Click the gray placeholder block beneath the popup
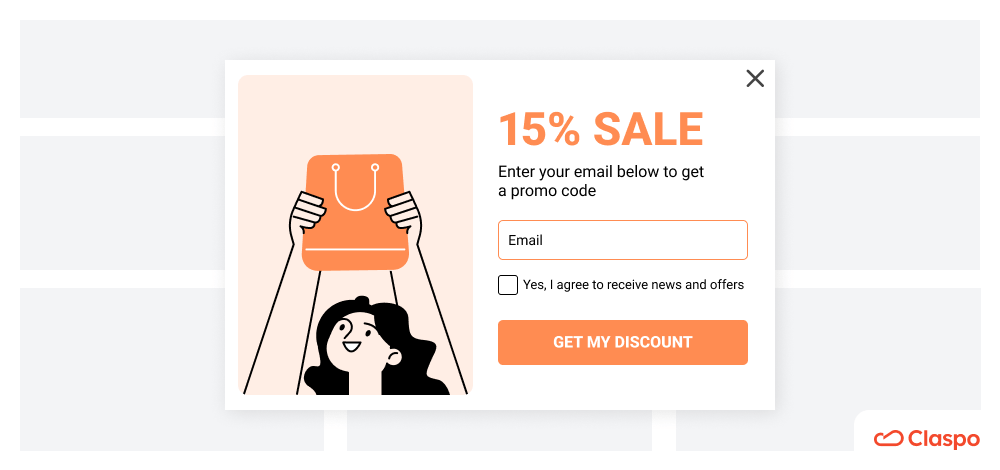The height and width of the screenshot is (470, 1000). coord(499,430)
